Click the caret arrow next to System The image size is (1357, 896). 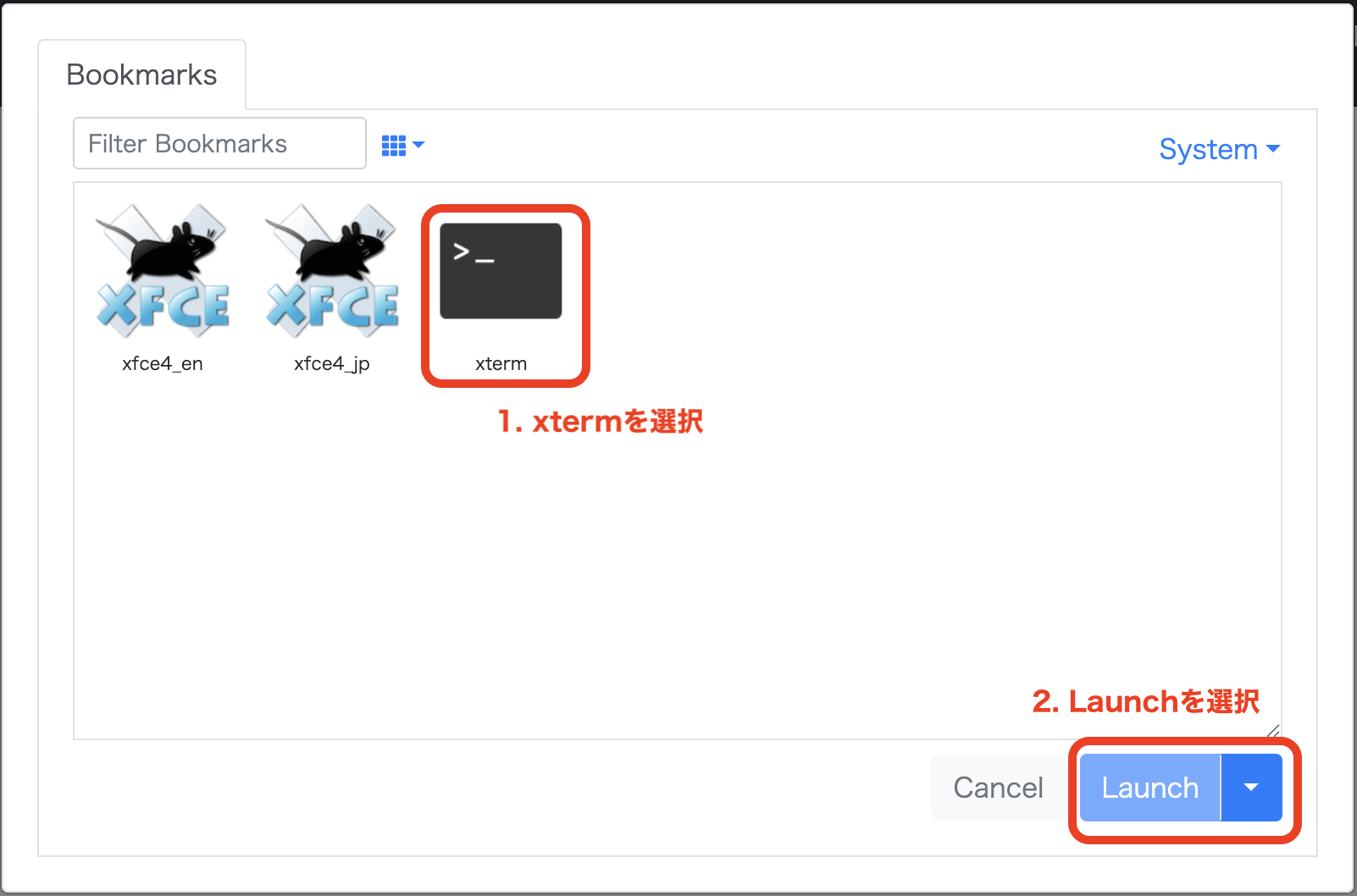[x=1272, y=149]
